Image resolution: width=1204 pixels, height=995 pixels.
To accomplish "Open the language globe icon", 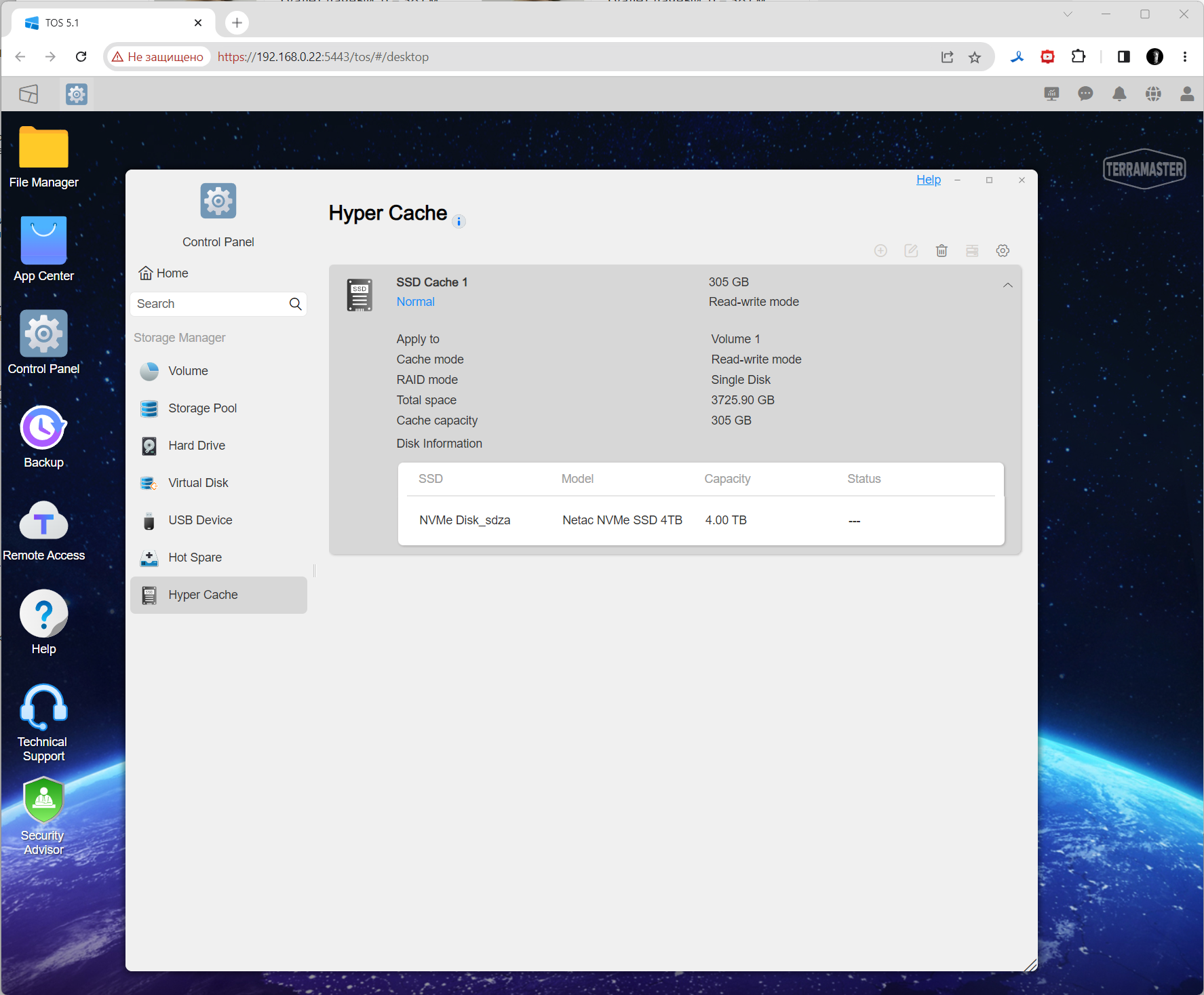I will [1153, 94].
